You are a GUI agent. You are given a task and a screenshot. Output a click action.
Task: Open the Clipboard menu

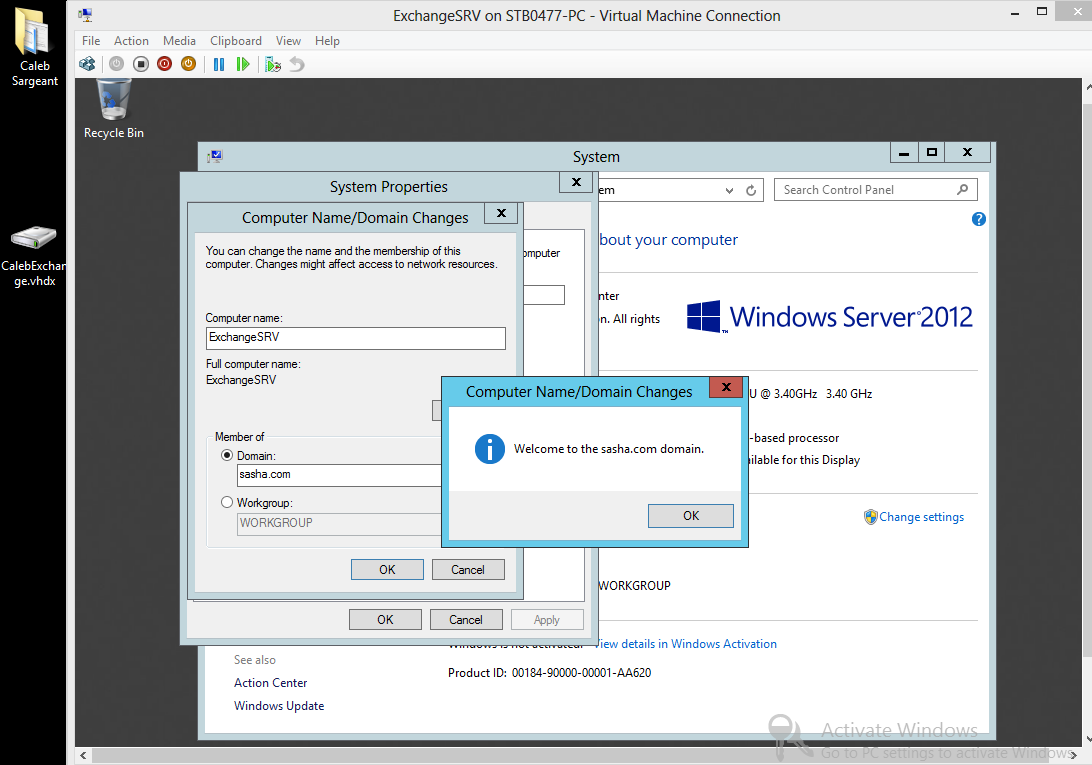point(236,40)
